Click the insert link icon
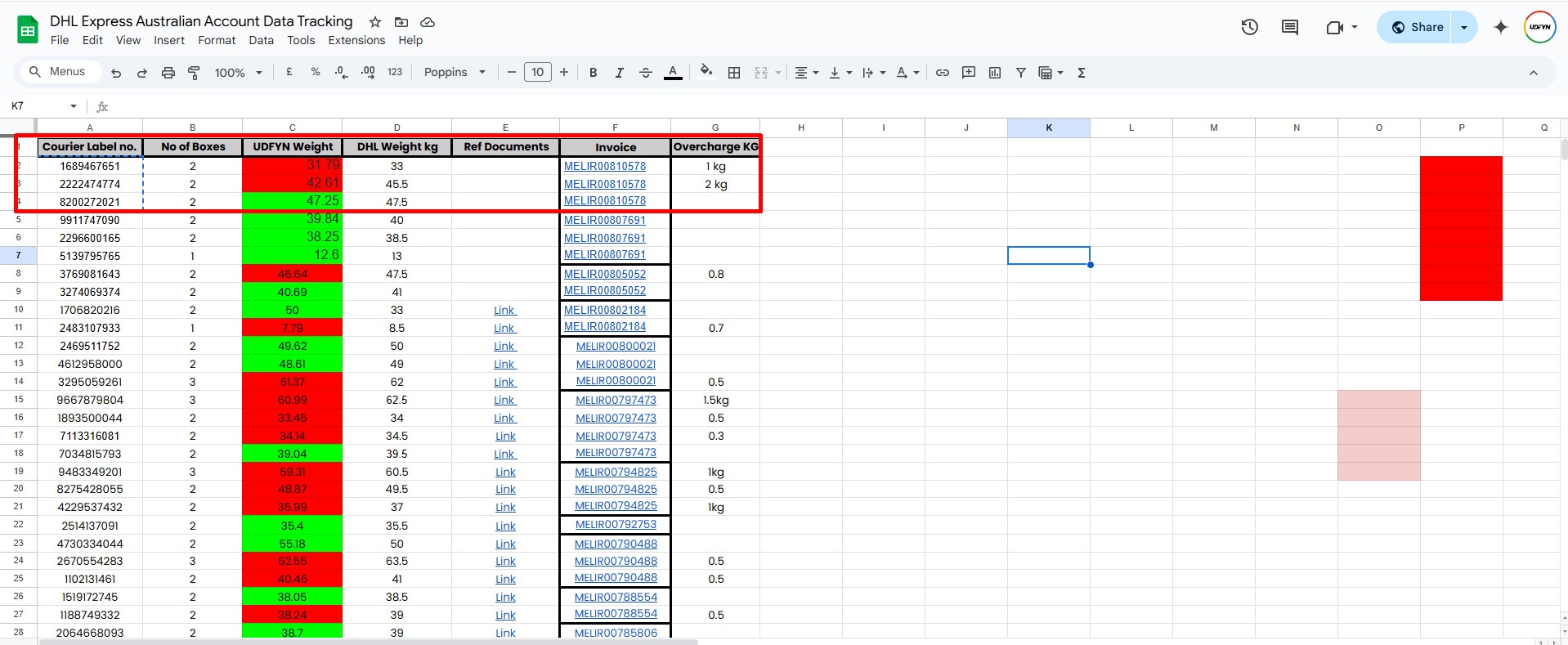The image size is (1568, 645). point(943,73)
